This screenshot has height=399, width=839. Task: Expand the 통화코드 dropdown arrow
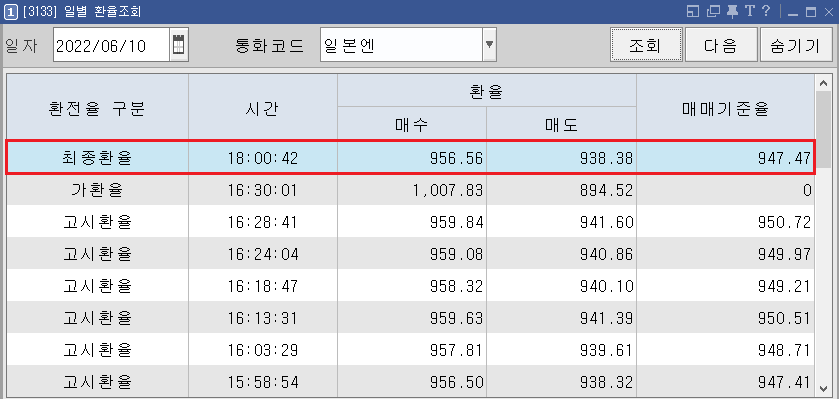489,45
